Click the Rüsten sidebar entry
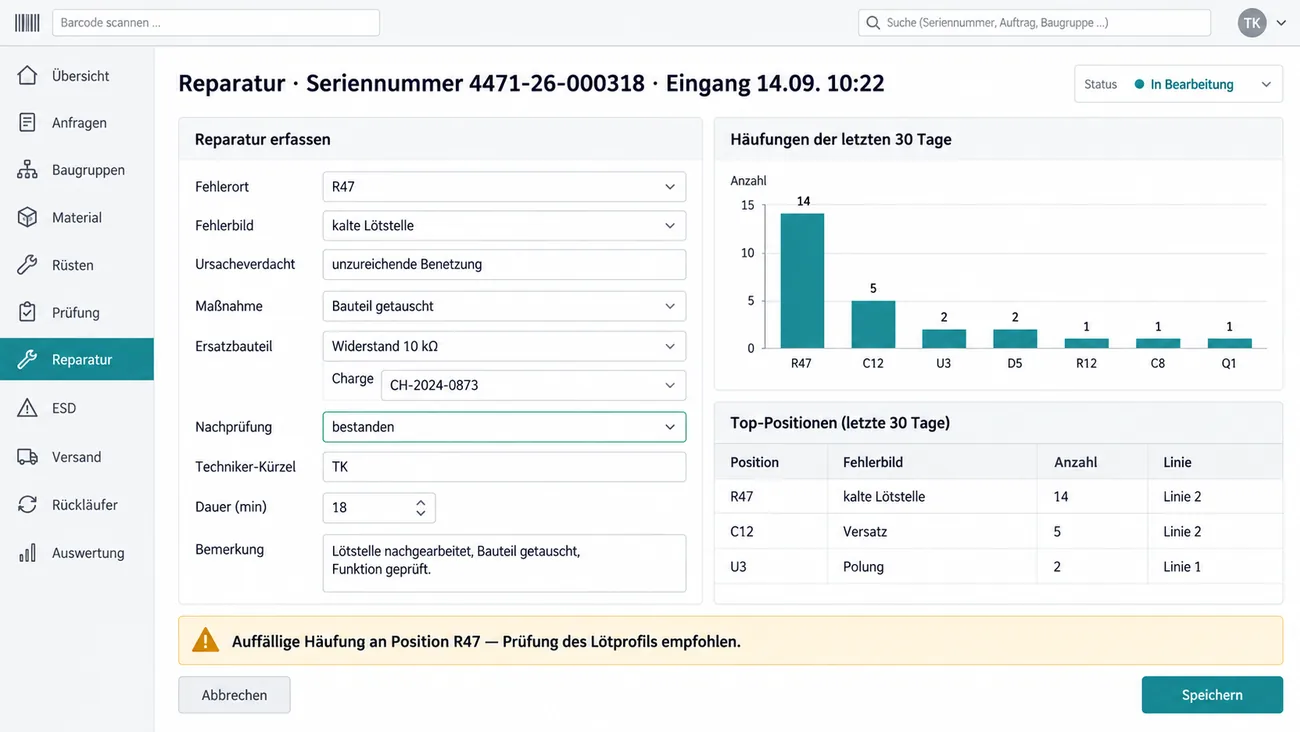The height and width of the screenshot is (732, 1300). click(x=77, y=265)
